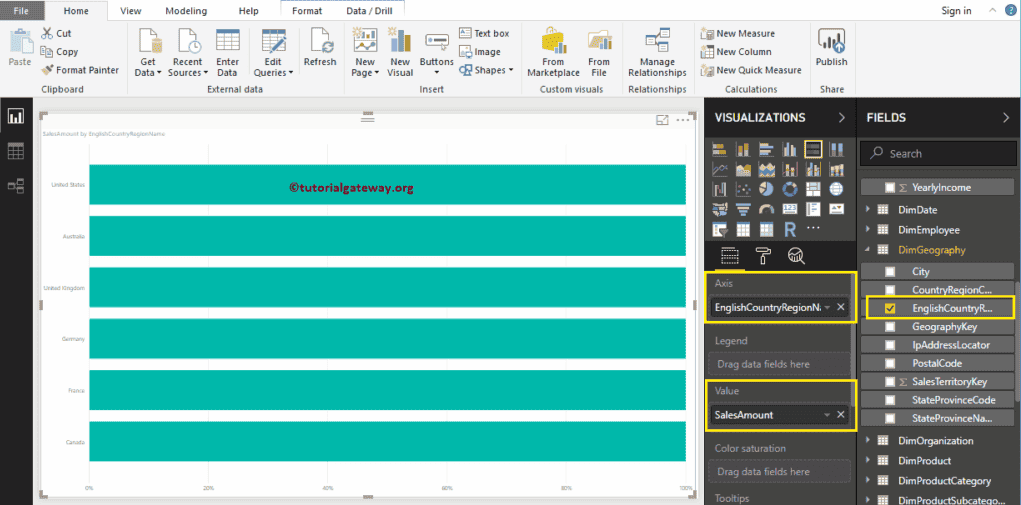The width and height of the screenshot is (1021, 505).
Task: Expand the DimDate table
Action: [x=867, y=210]
